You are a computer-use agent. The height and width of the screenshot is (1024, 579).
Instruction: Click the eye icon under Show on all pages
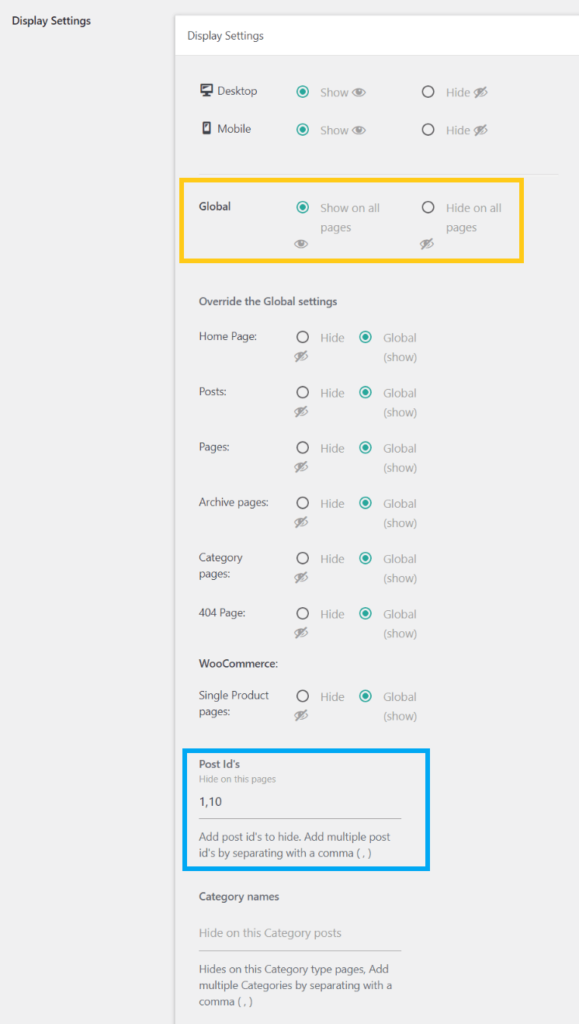pyautogui.click(x=301, y=244)
